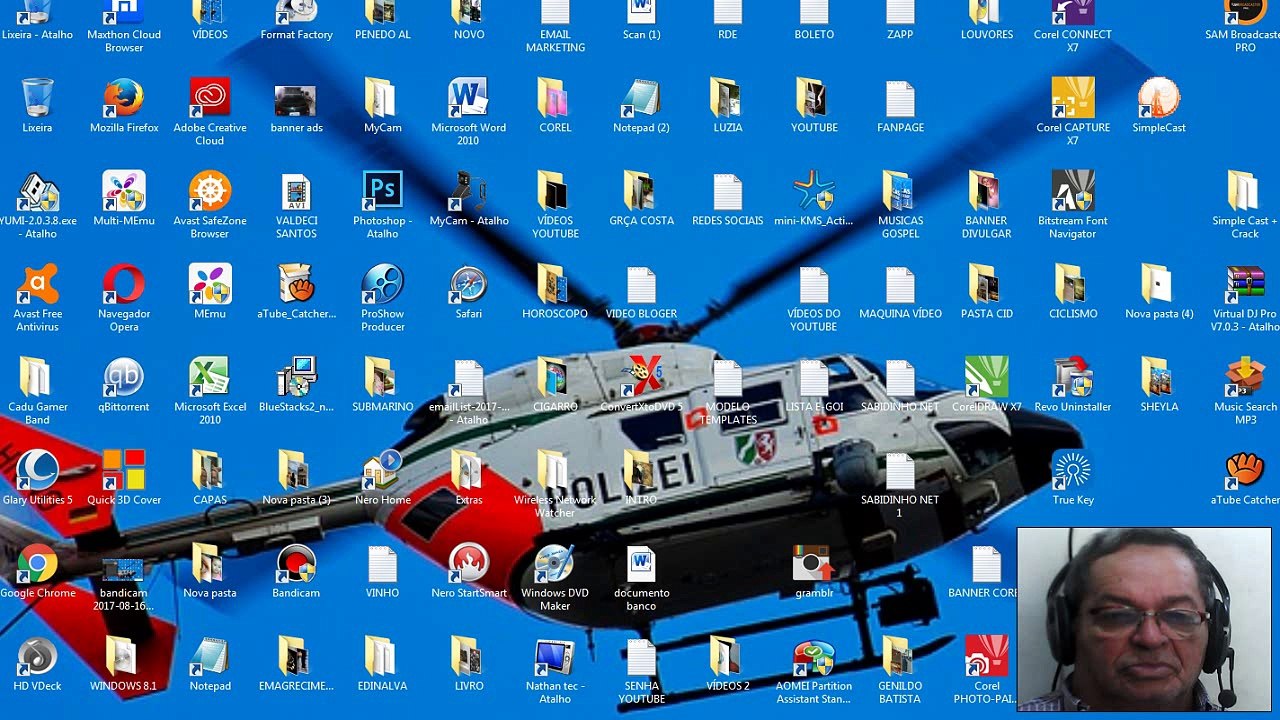Open the FANPAGE file
Screen dimensions: 1280x720
tap(900, 99)
